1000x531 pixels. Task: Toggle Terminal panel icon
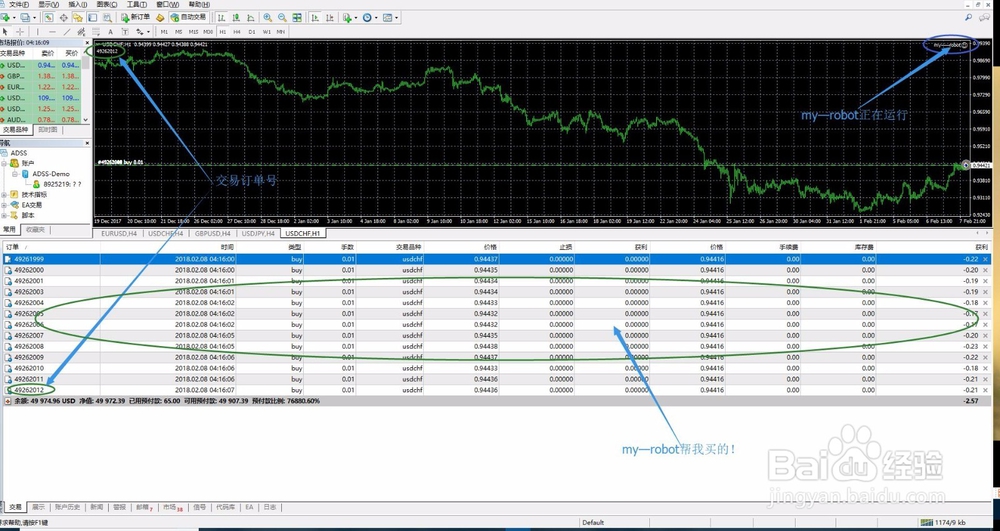[x=92, y=17]
